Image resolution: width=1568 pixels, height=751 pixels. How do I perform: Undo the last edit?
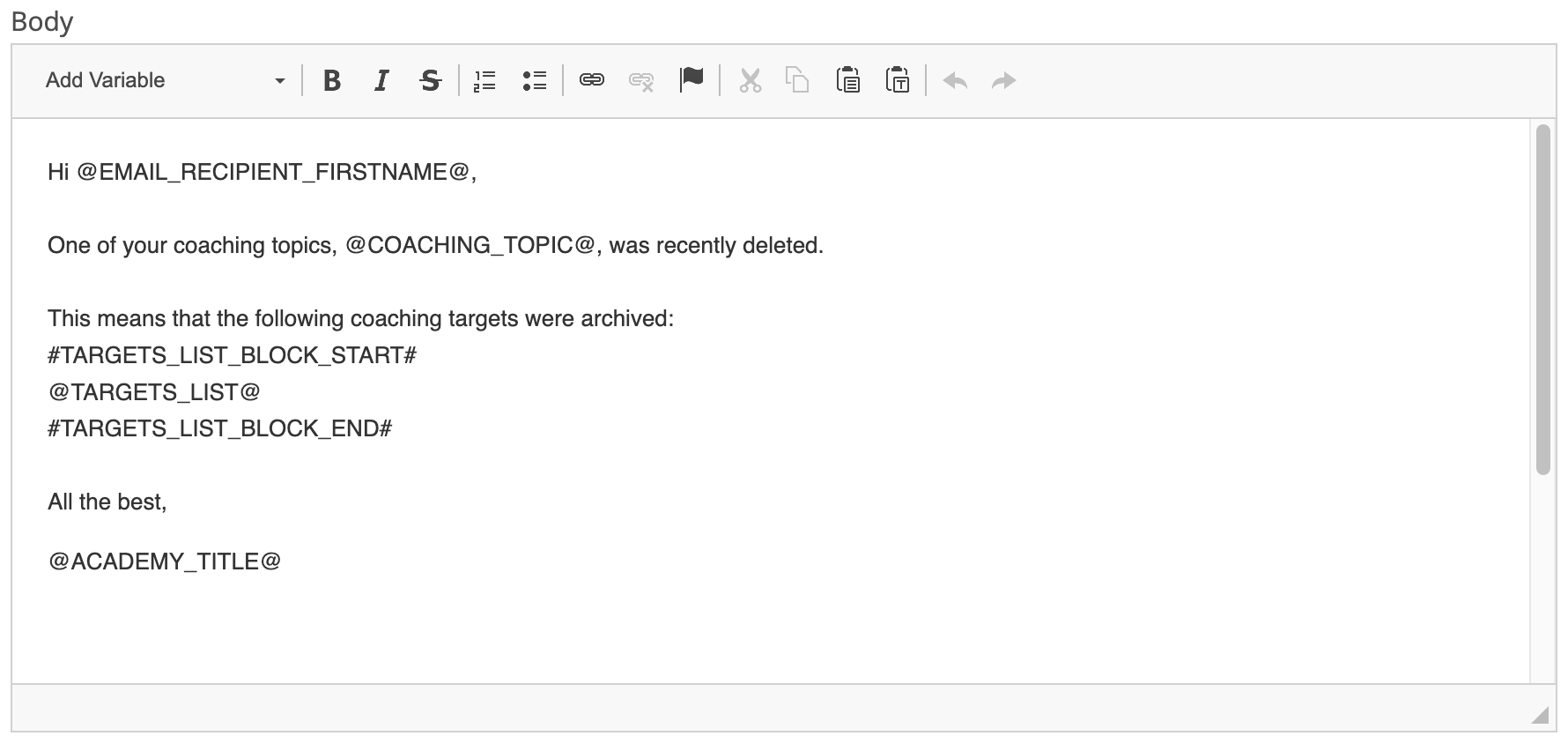point(955,81)
